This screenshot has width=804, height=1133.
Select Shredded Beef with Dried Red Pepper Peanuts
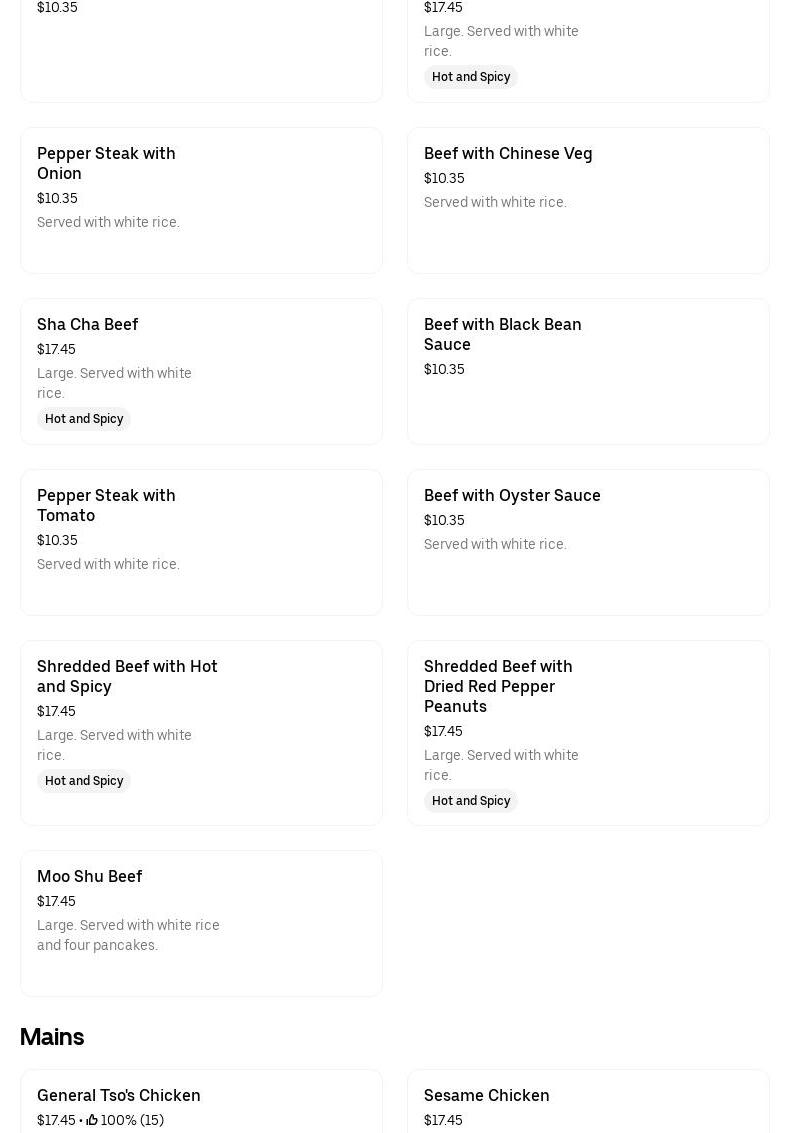pos(498,686)
